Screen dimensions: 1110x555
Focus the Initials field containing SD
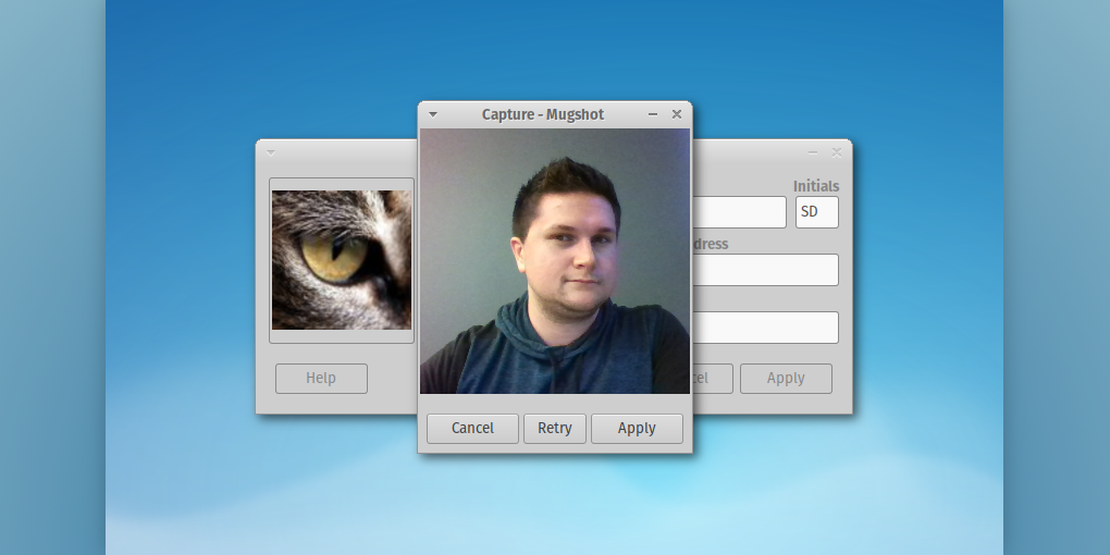coord(817,212)
